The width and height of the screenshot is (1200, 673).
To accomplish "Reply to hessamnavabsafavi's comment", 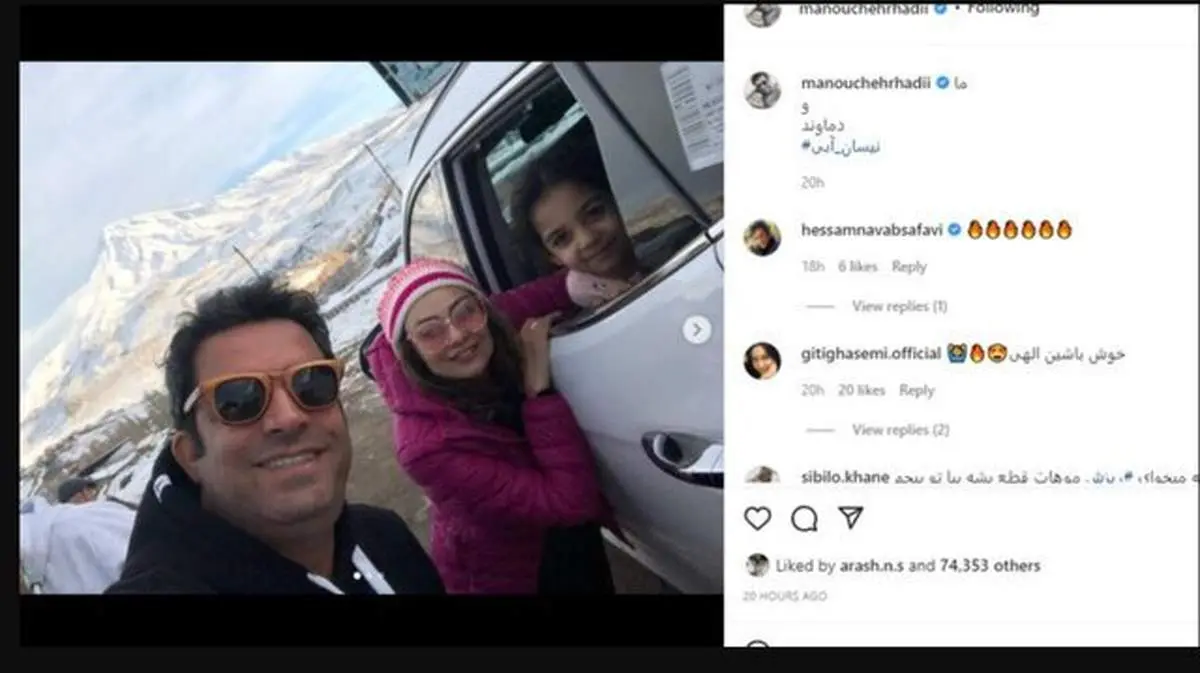I will [x=909, y=267].
